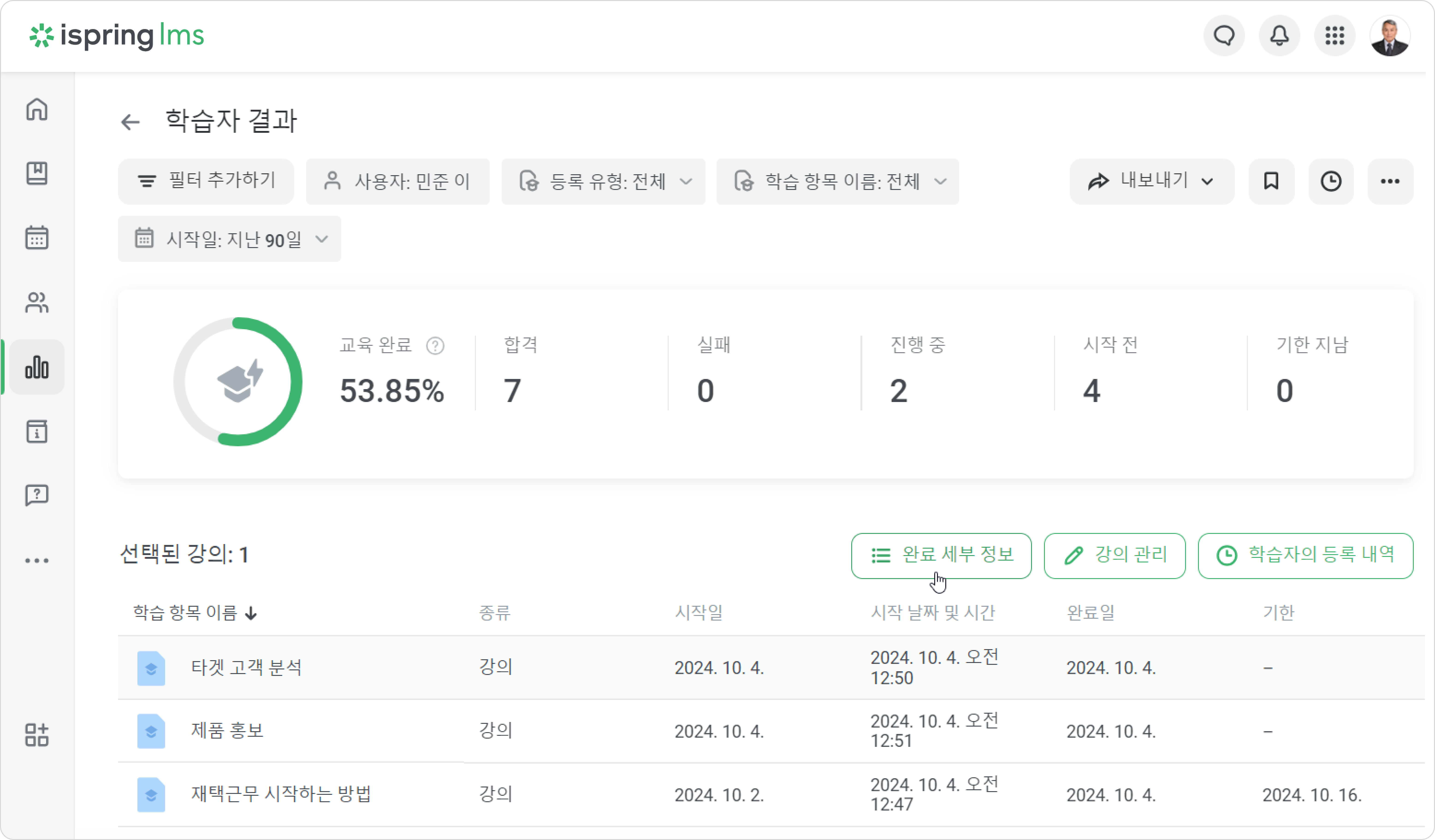Image resolution: width=1435 pixels, height=840 pixels.
Task: Open the notifications bell
Action: [x=1280, y=36]
